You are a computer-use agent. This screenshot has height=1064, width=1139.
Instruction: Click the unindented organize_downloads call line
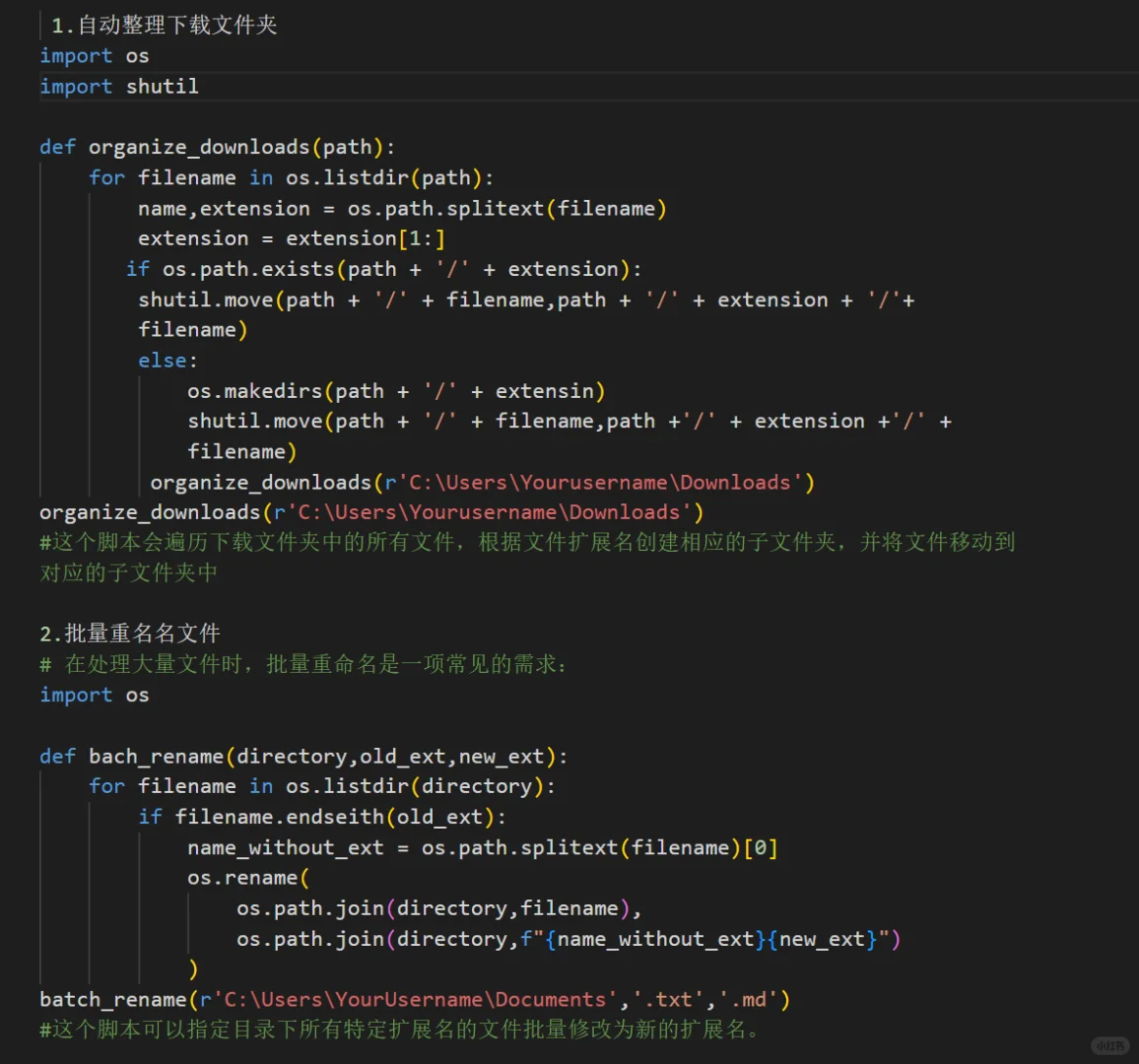371,512
